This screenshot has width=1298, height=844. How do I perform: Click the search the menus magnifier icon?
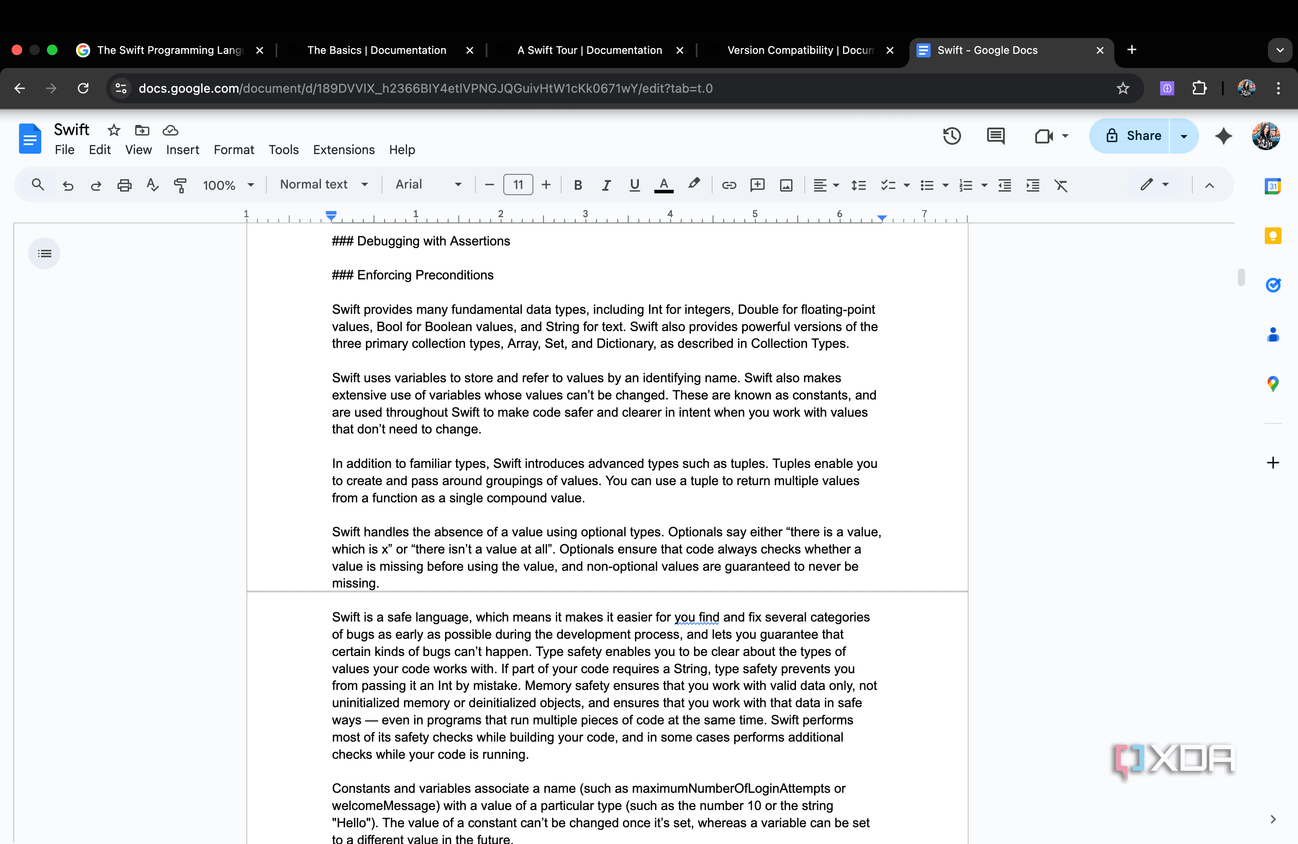(38, 185)
